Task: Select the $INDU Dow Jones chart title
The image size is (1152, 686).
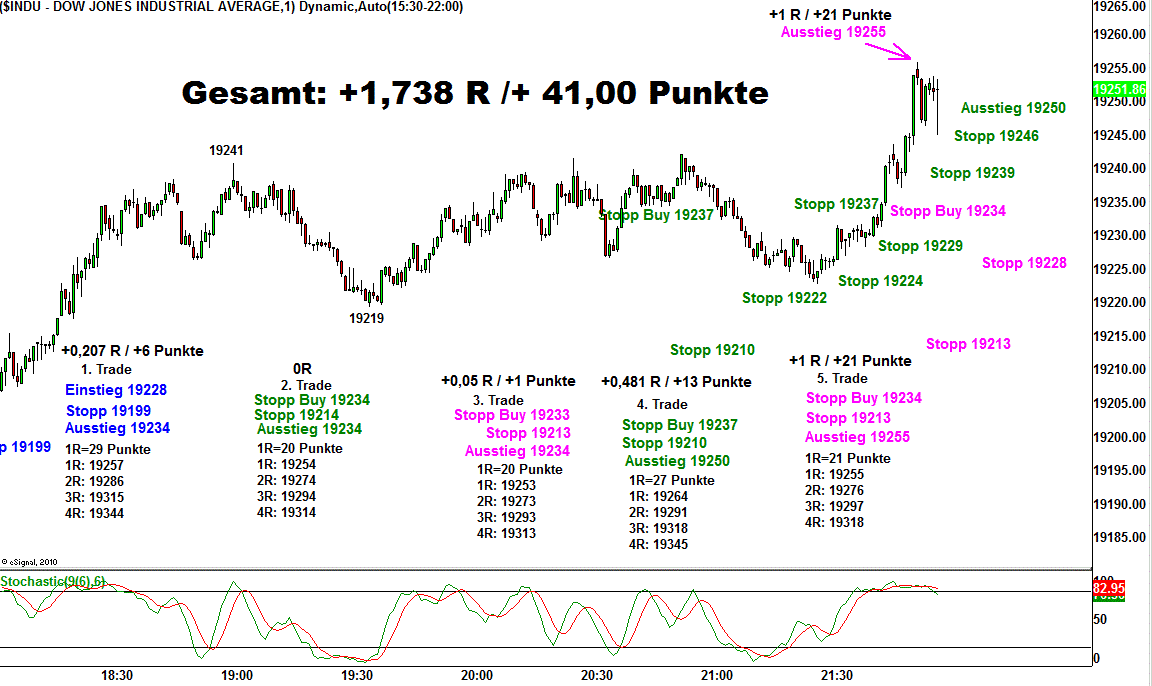Action: tap(141, 7)
